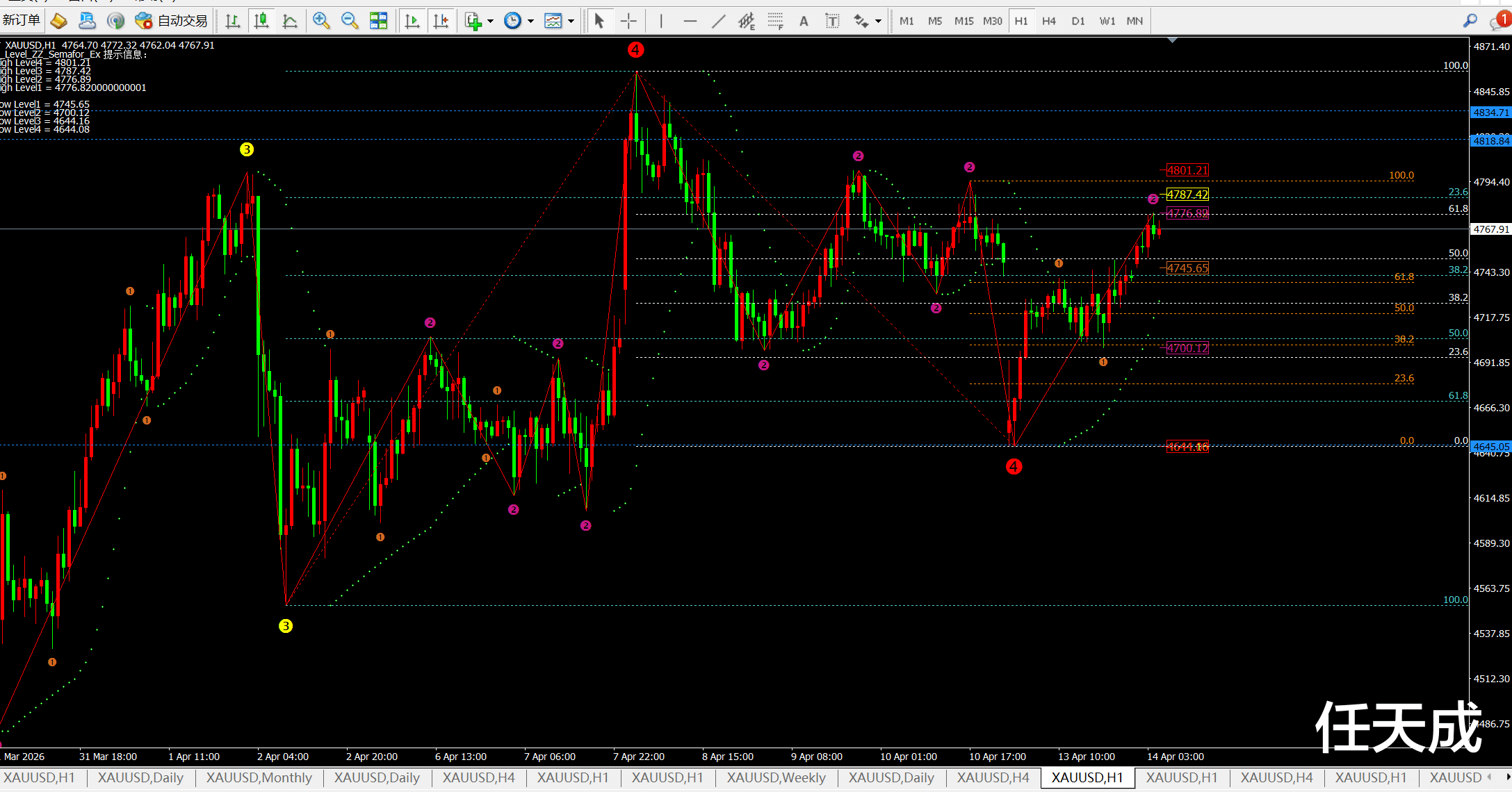This screenshot has width=1512, height=792.
Task: Draw a trendline with the diagonal line tool
Action: point(719,22)
